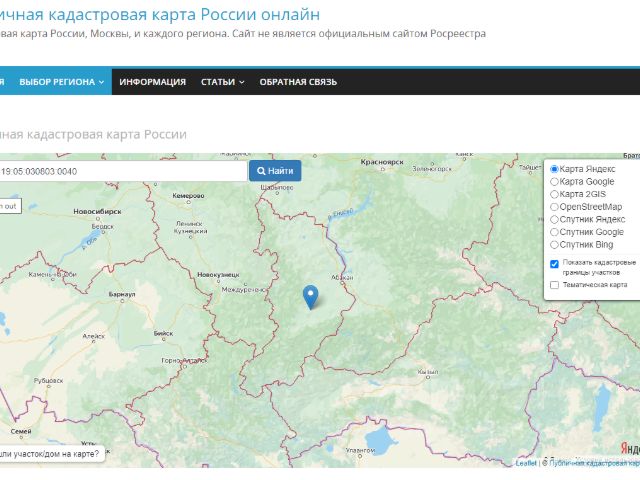Click the zoom out map button
This screenshot has height=480, width=640.
(10, 206)
